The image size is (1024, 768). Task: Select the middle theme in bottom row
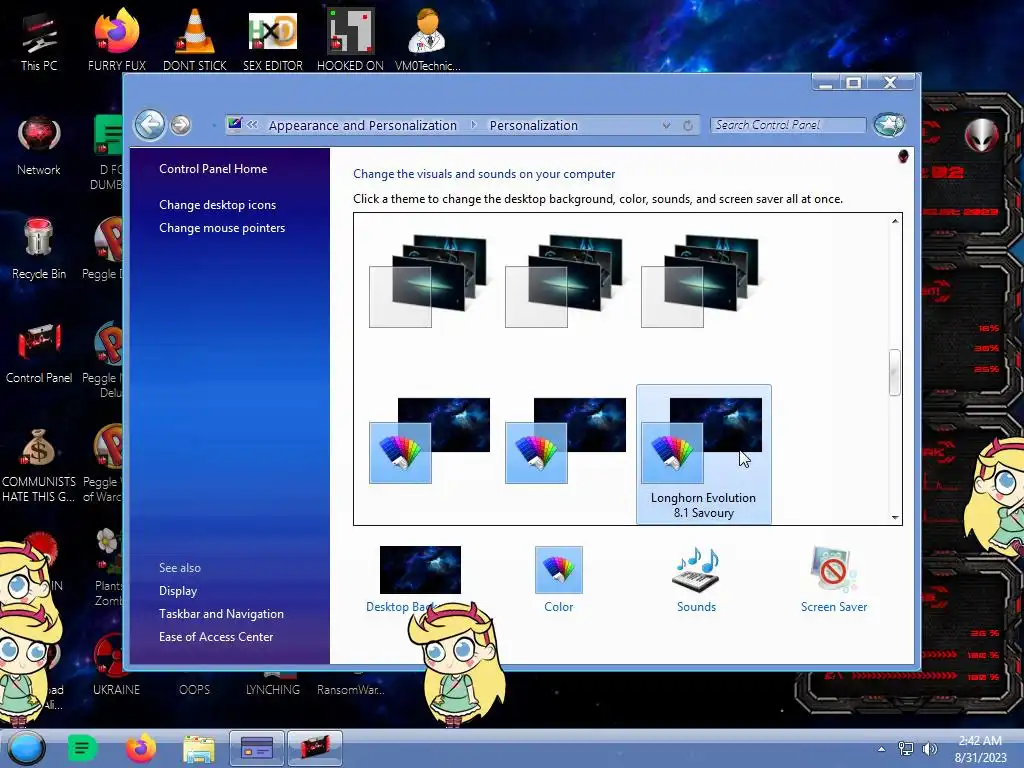click(565, 441)
